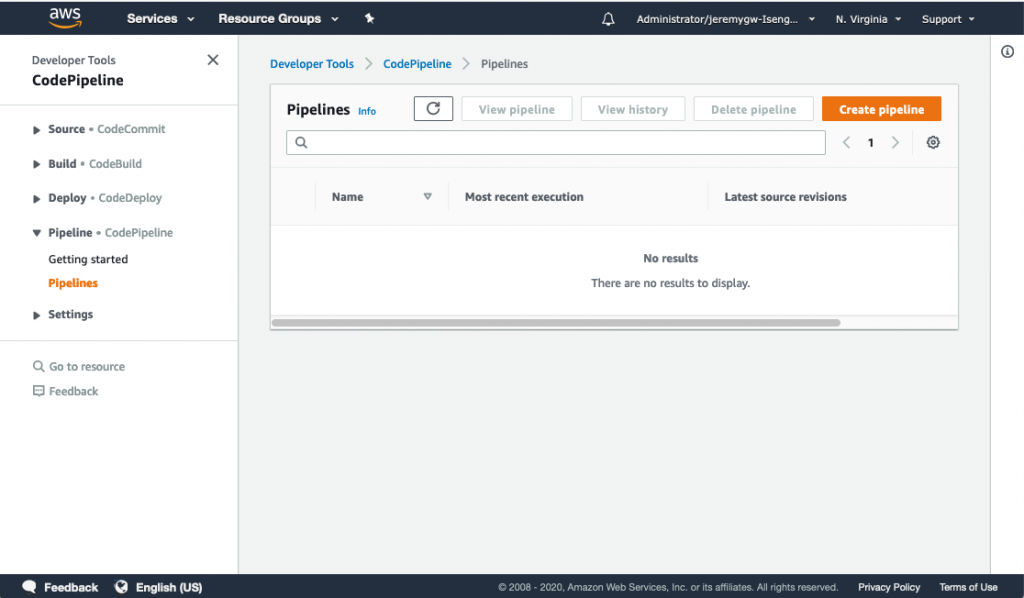Open the Resource Groups menu
This screenshot has height=598, width=1024.
(278, 18)
